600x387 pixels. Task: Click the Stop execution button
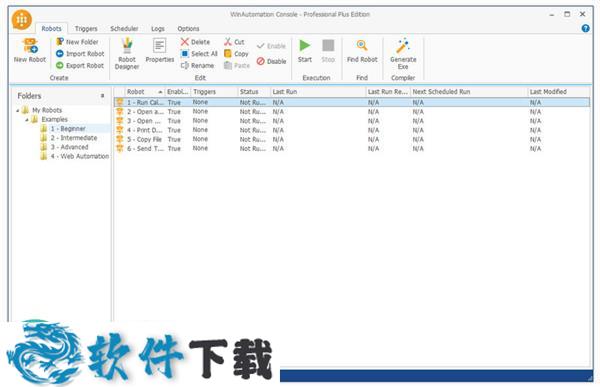tap(328, 51)
